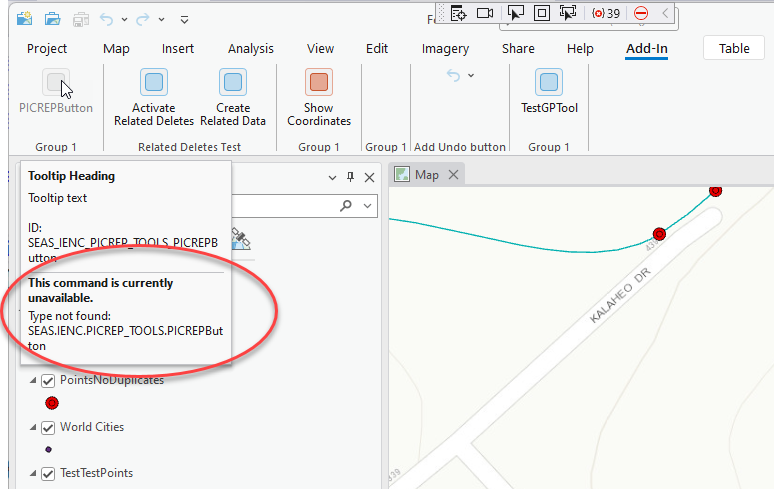Click the New Project icon

[24, 19]
